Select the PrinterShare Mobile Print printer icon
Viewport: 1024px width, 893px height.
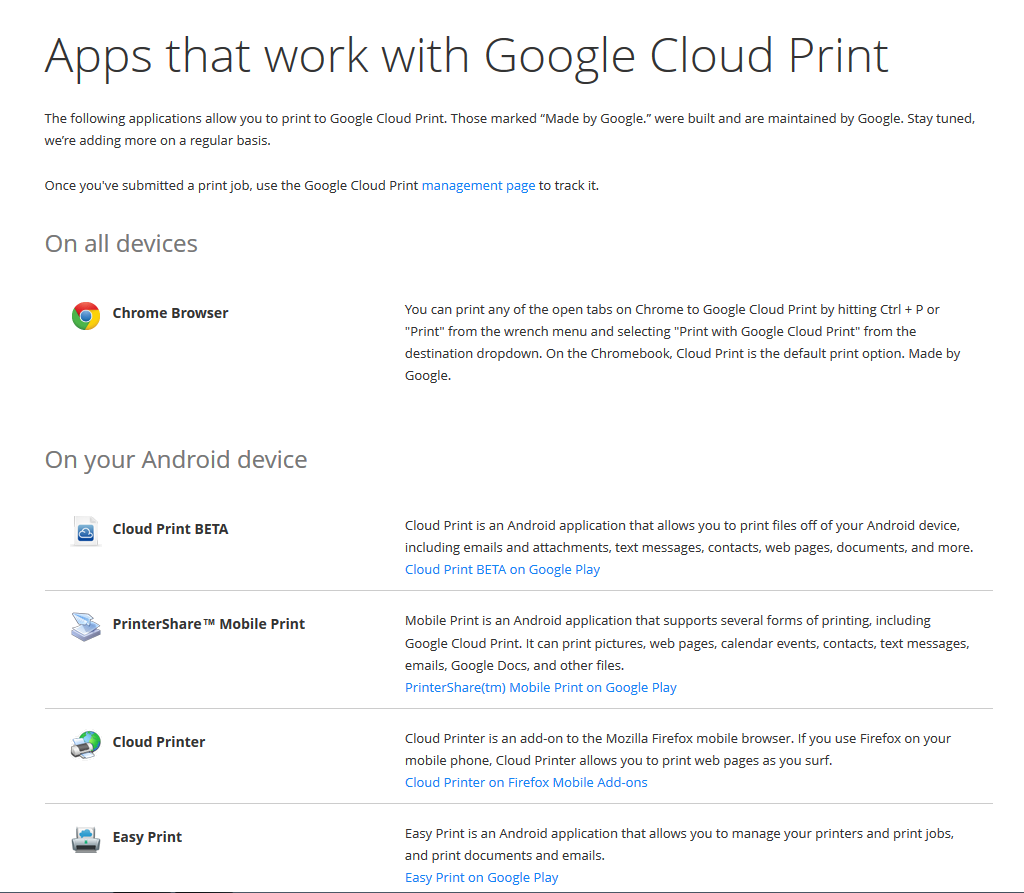[x=86, y=626]
